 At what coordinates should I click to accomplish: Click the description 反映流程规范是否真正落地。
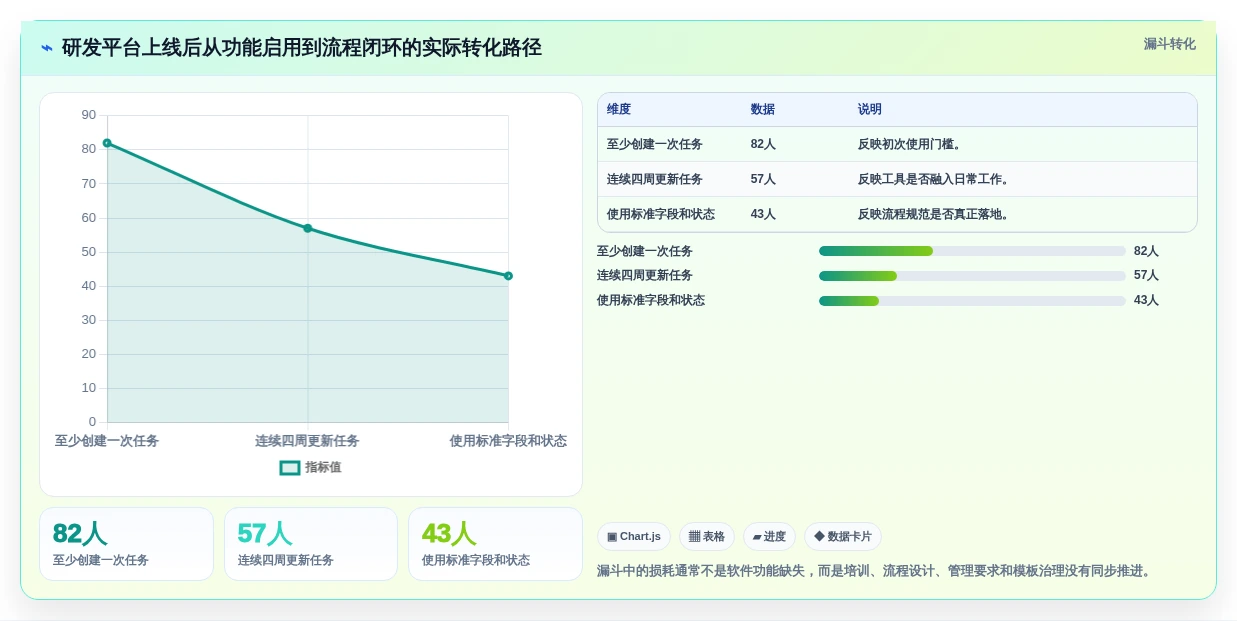(x=936, y=214)
